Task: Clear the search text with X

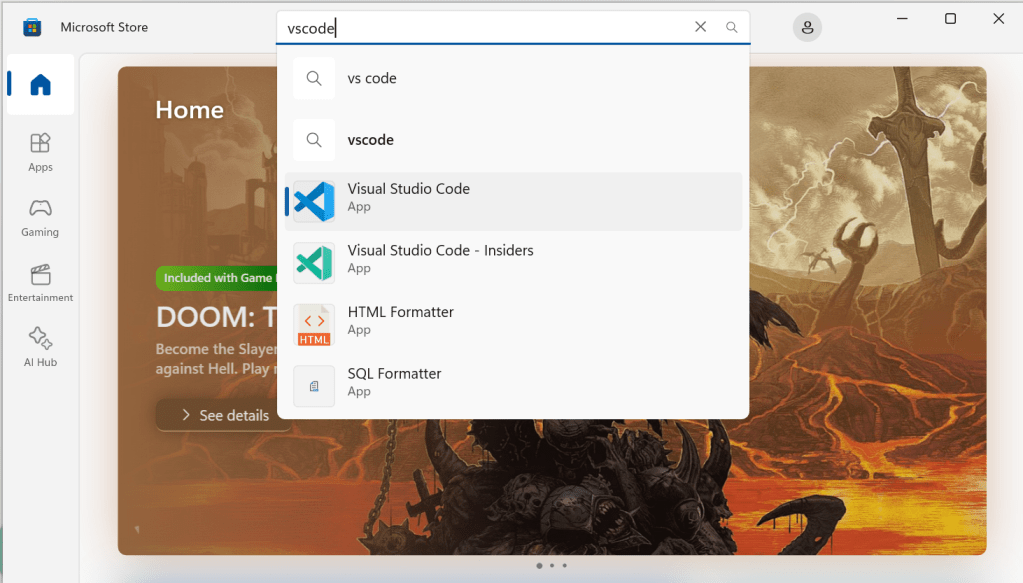Action: pos(700,28)
